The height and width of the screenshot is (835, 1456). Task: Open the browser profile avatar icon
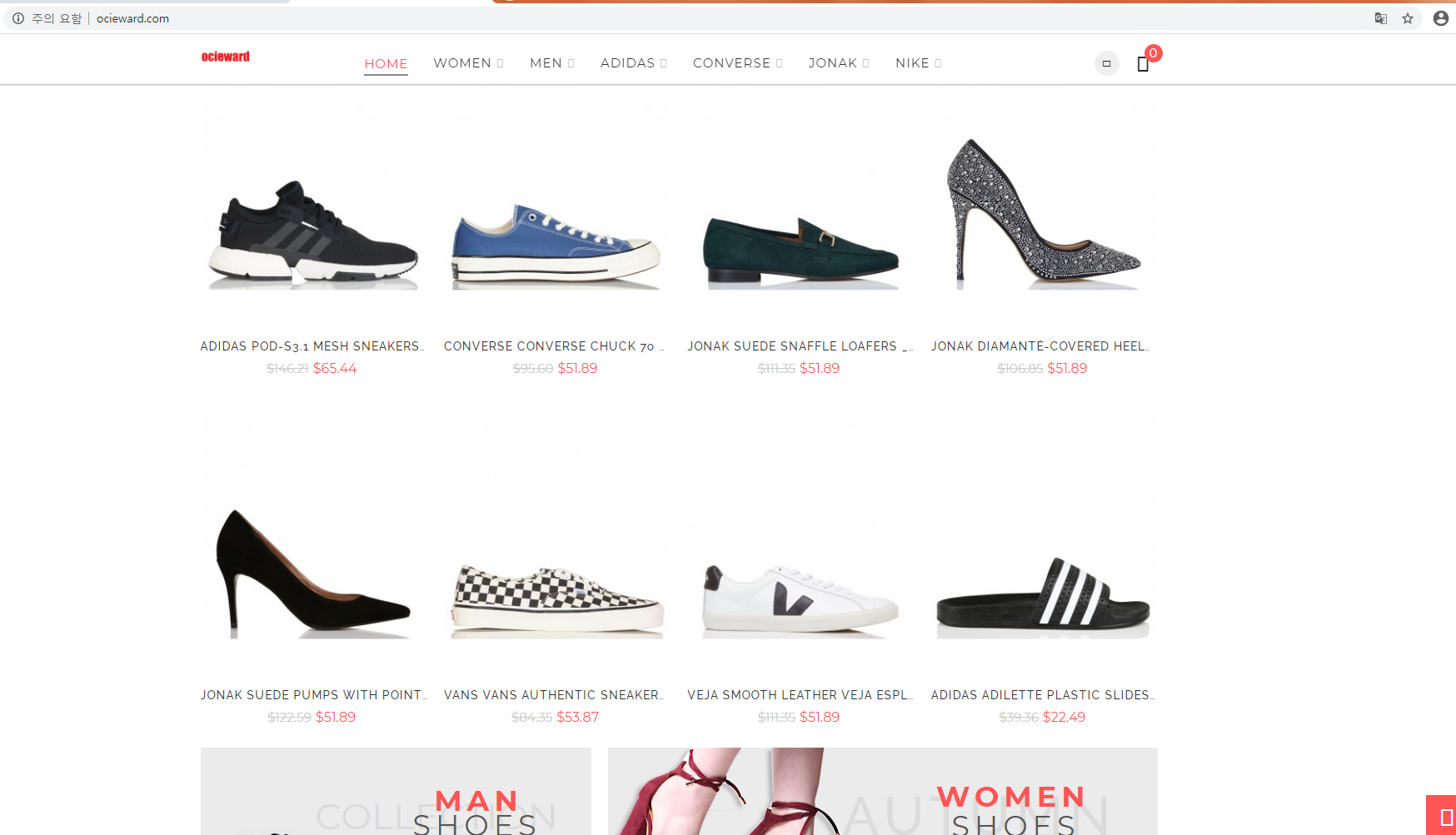pos(1441,18)
